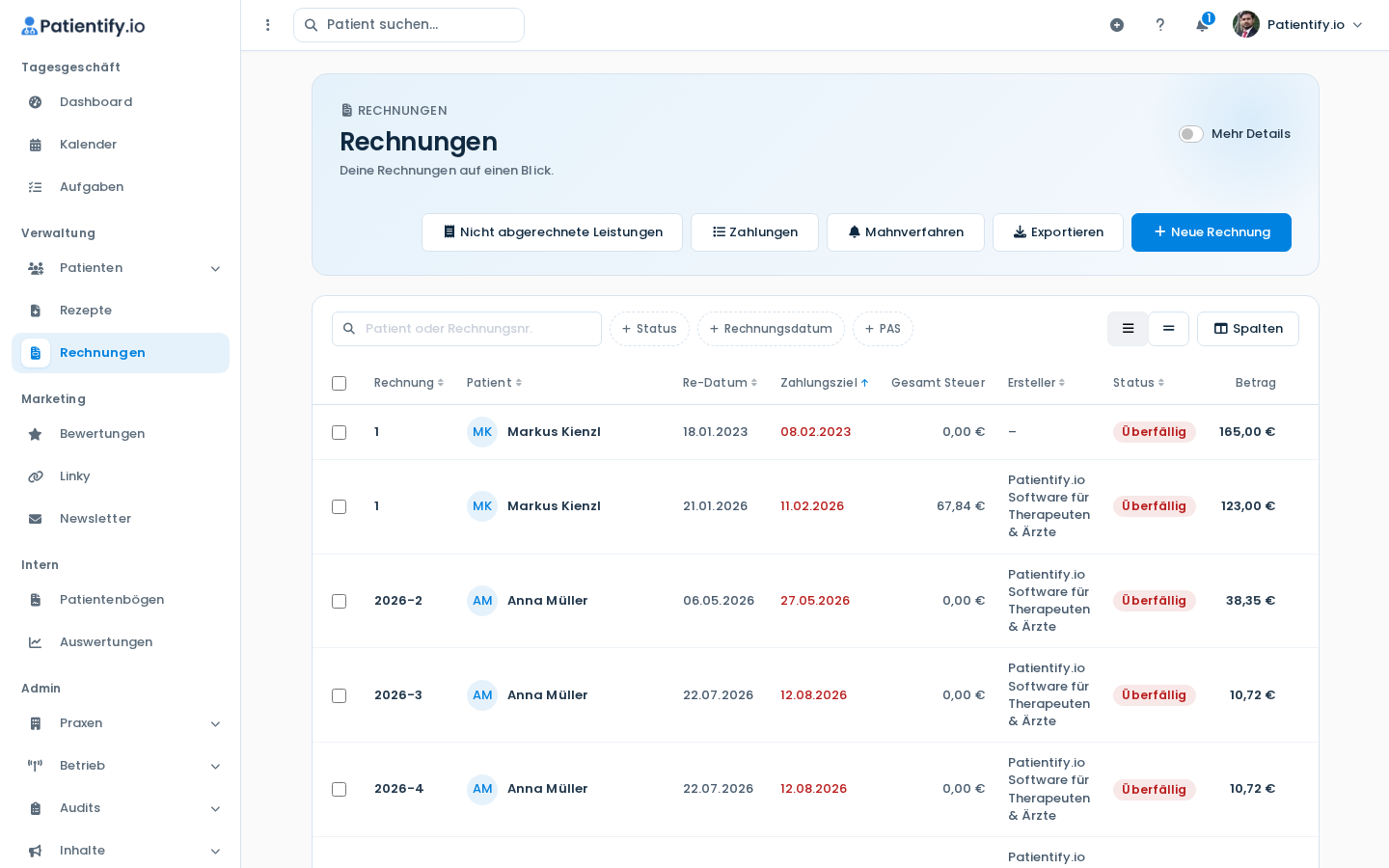Open Bewertungen star icon
1389x868 pixels.
click(36, 434)
